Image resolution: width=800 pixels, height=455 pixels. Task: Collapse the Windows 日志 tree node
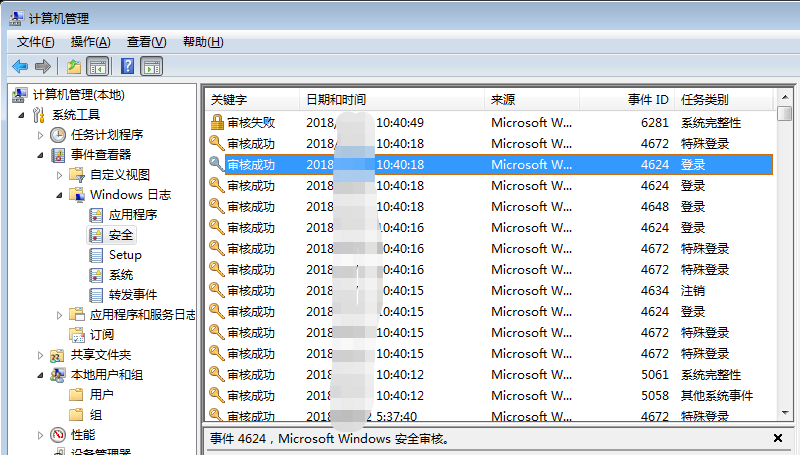coord(60,195)
